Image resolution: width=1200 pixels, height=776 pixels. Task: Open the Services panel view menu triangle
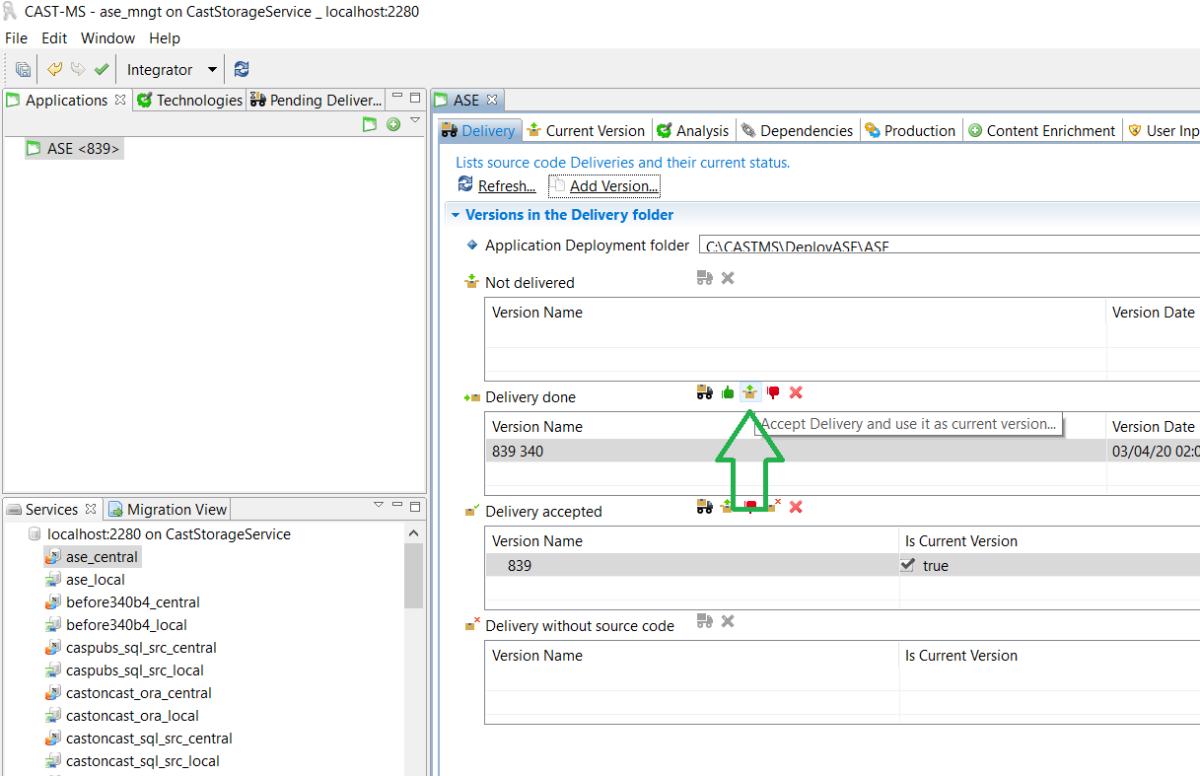coord(378,504)
